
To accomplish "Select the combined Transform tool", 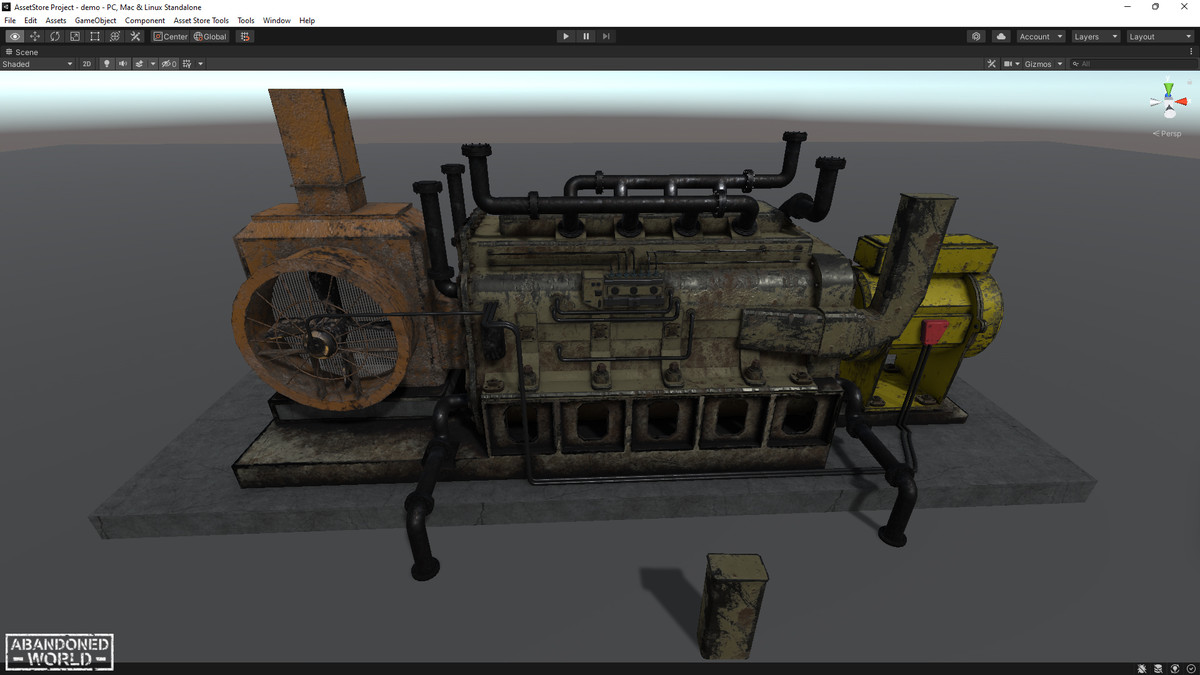I will coord(115,36).
